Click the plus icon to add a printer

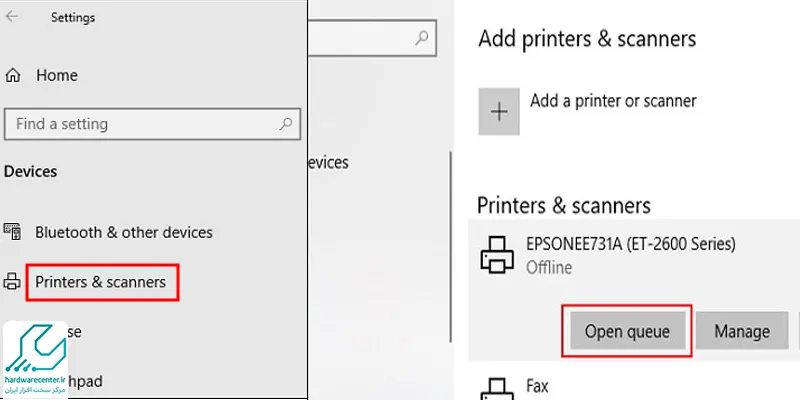click(x=499, y=111)
